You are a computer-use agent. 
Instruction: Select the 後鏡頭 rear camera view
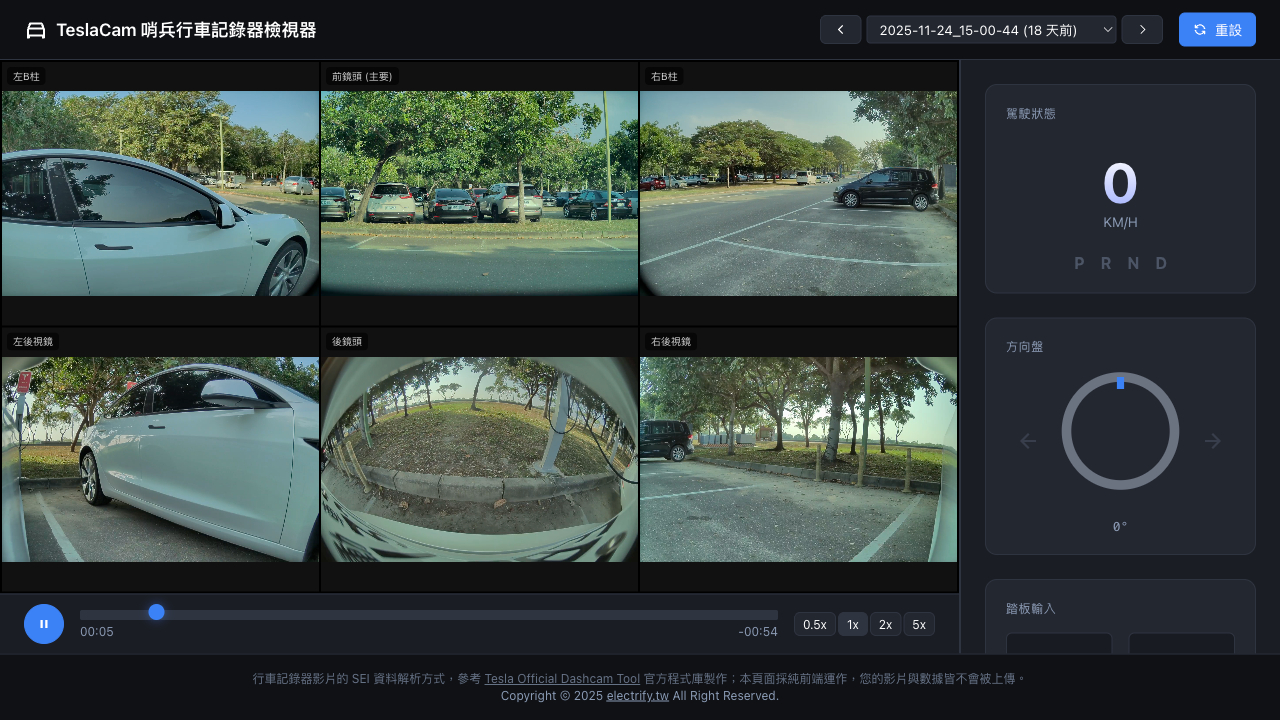479,459
